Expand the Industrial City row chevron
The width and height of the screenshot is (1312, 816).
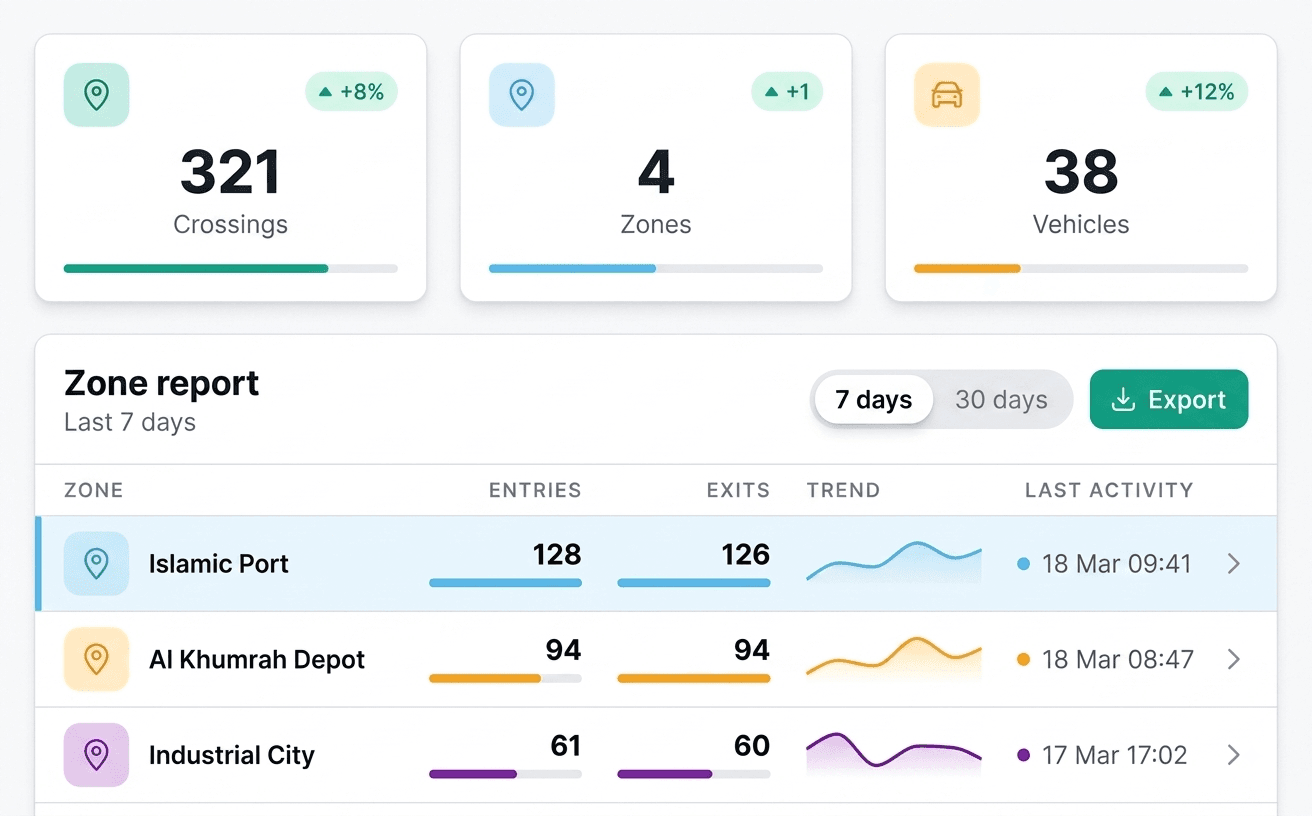point(1234,755)
